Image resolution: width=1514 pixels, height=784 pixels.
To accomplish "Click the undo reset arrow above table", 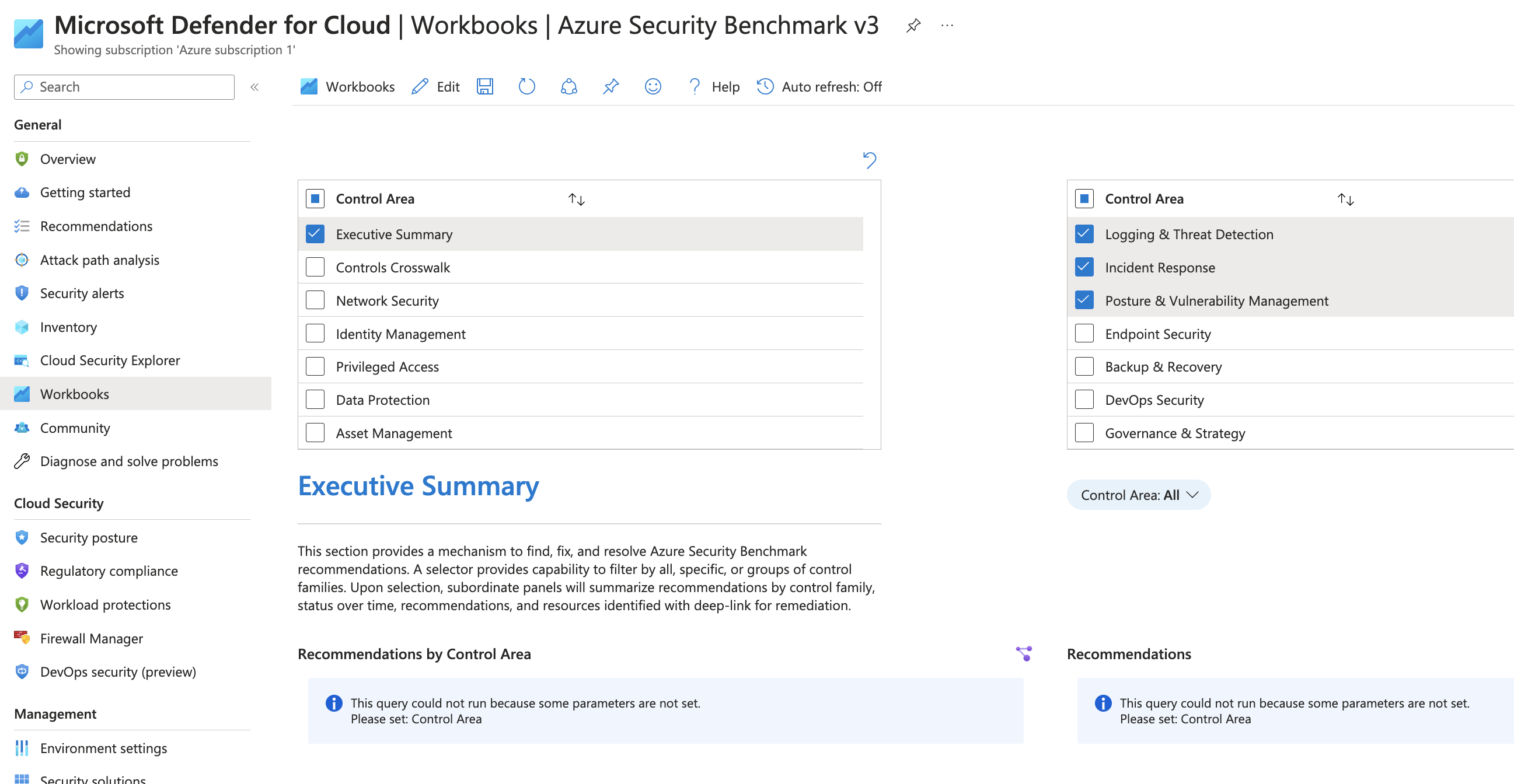I will point(869,160).
